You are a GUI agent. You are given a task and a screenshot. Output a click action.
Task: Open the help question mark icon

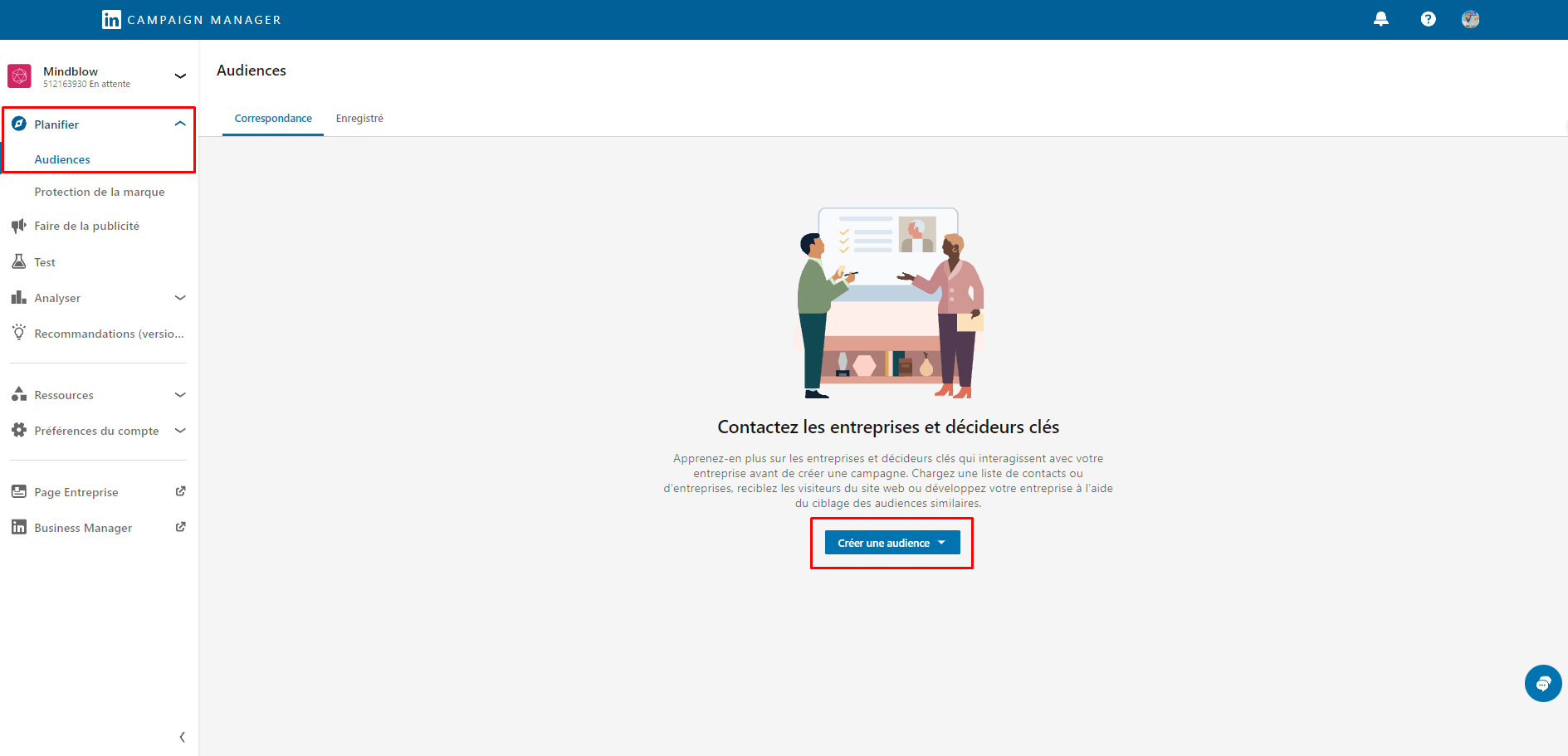pyautogui.click(x=1428, y=19)
